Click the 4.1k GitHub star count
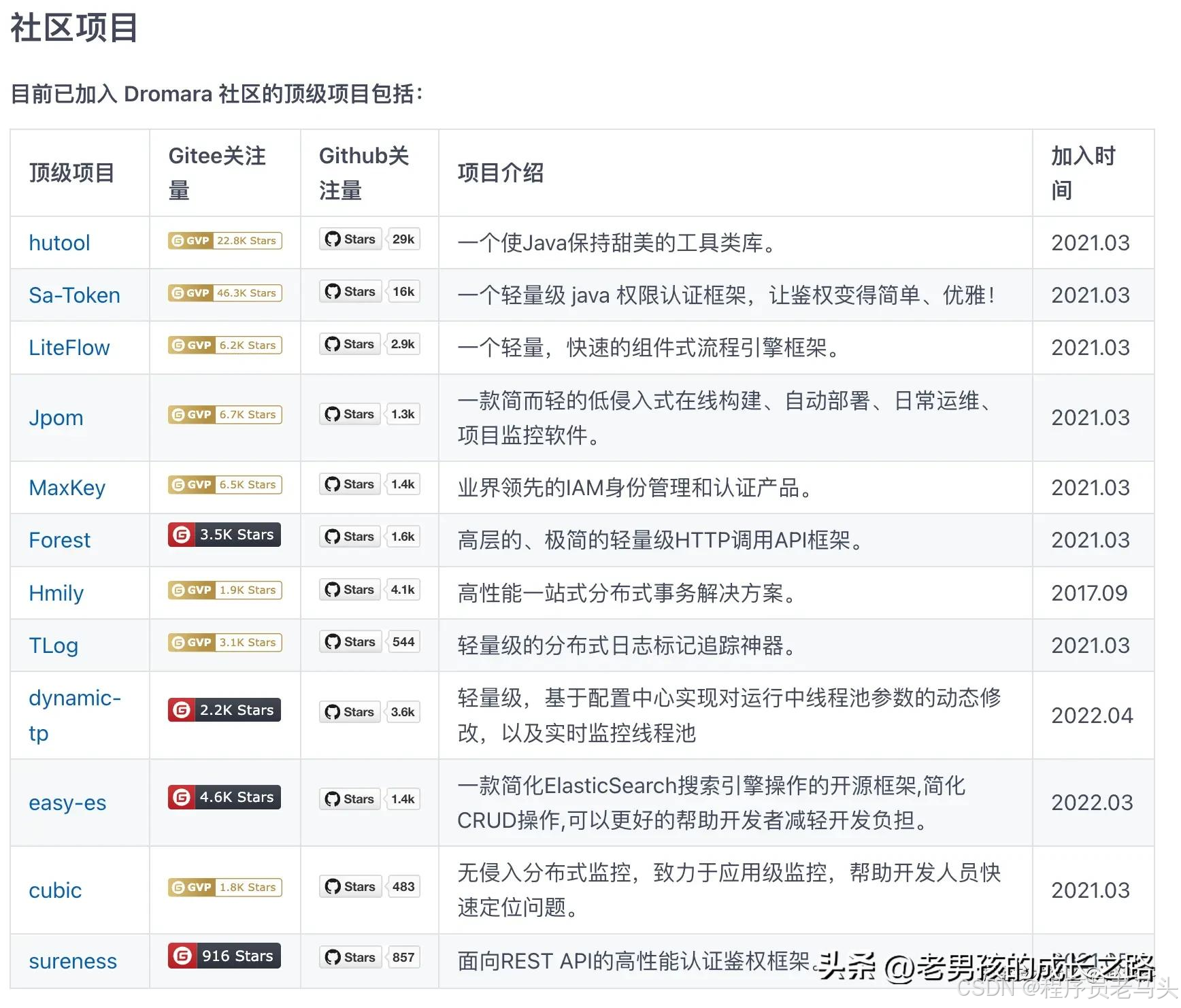1181x1008 pixels. pyautogui.click(x=403, y=590)
